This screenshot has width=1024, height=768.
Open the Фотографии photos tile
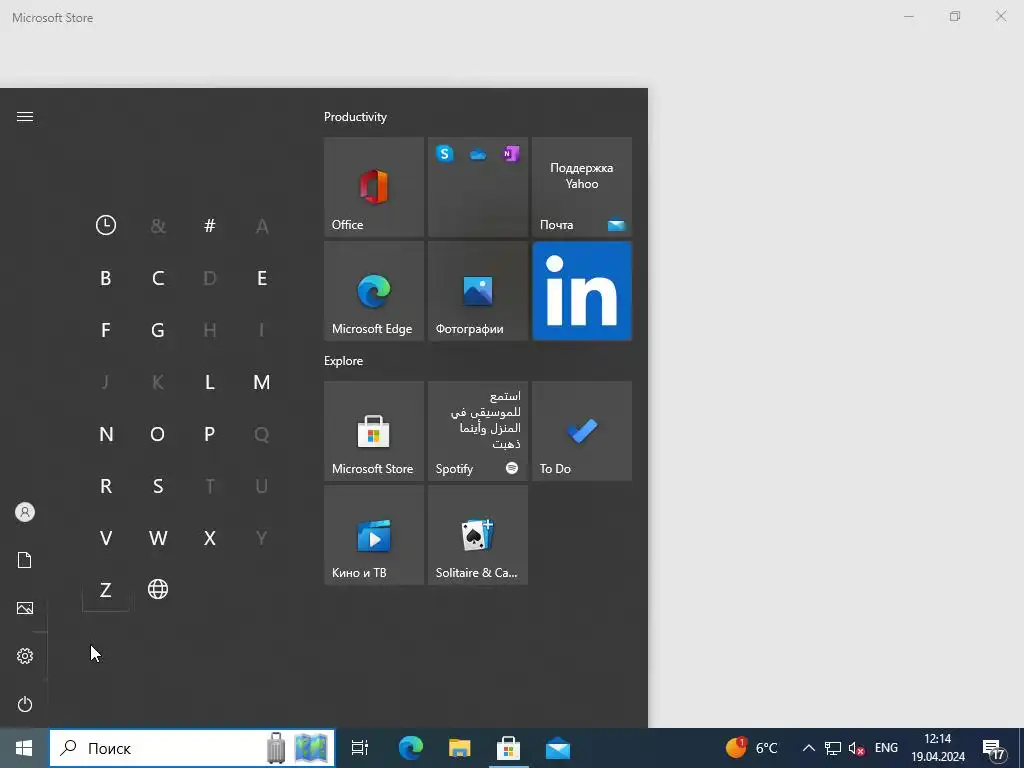click(x=478, y=291)
